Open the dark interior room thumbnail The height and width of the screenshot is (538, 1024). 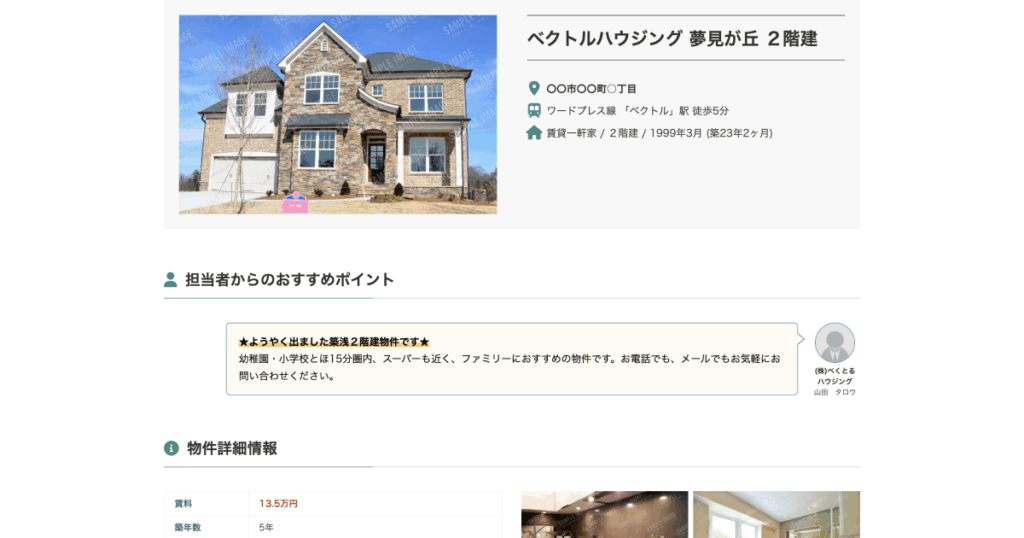click(605, 514)
